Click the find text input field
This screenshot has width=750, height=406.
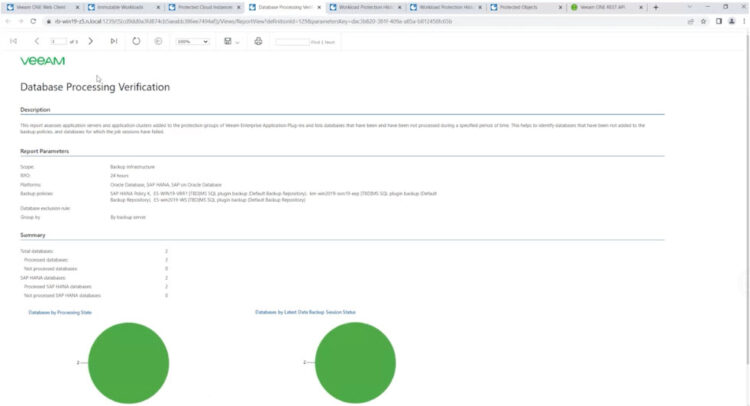coord(292,42)
